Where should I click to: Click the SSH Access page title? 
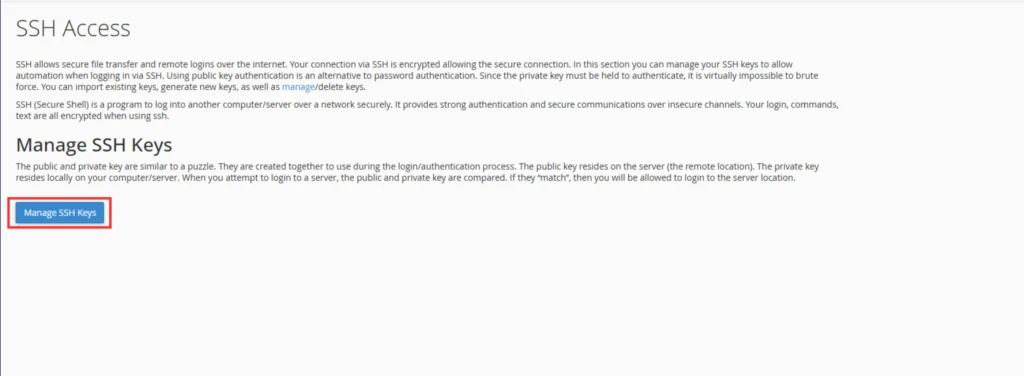[x=73, y=29]
